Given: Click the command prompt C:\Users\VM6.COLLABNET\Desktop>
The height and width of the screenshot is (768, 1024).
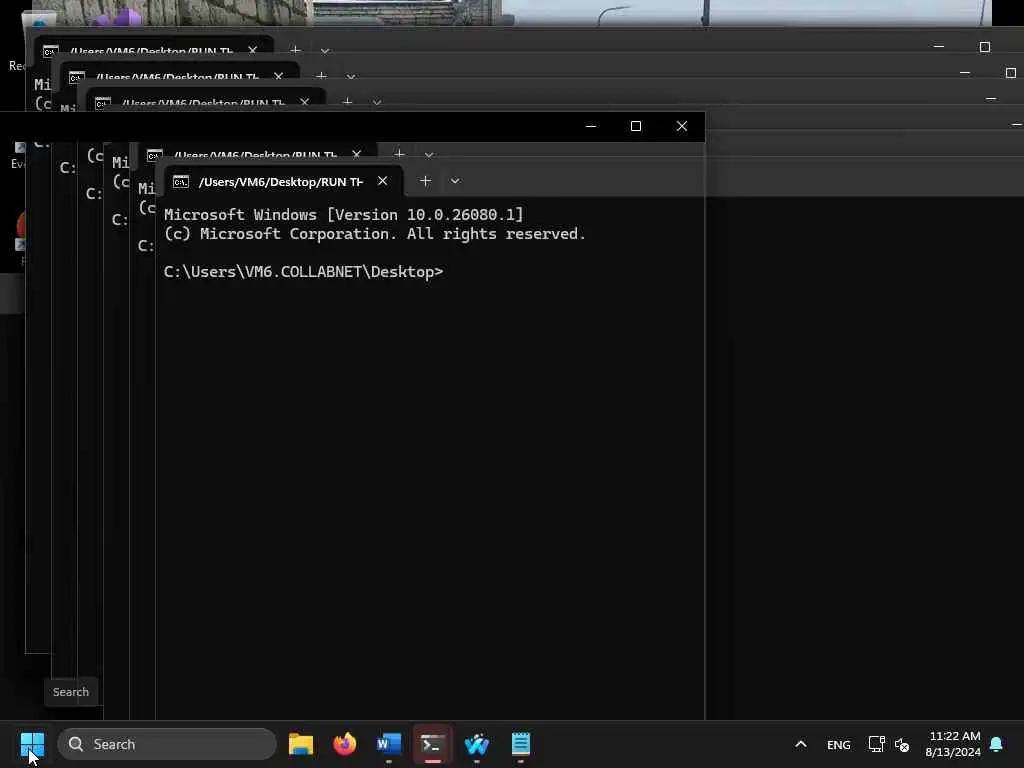Looking at the screenshot, I should click(x=303, y=272).
